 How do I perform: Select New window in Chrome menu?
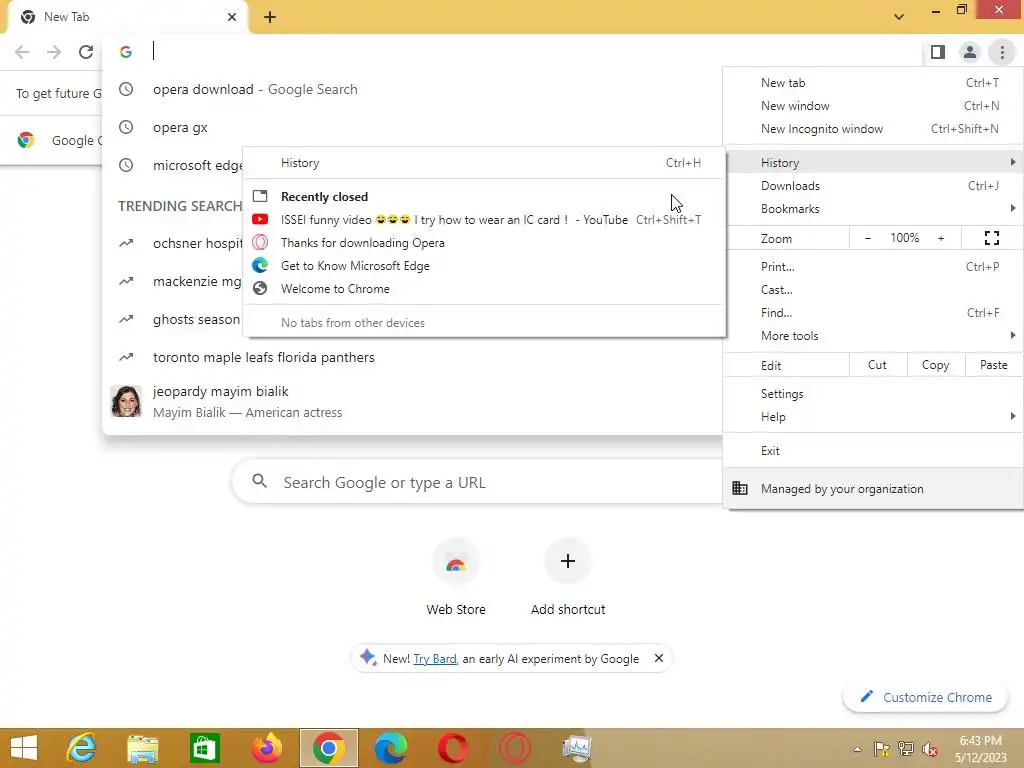pyautogui.click(x=873, y=106)
